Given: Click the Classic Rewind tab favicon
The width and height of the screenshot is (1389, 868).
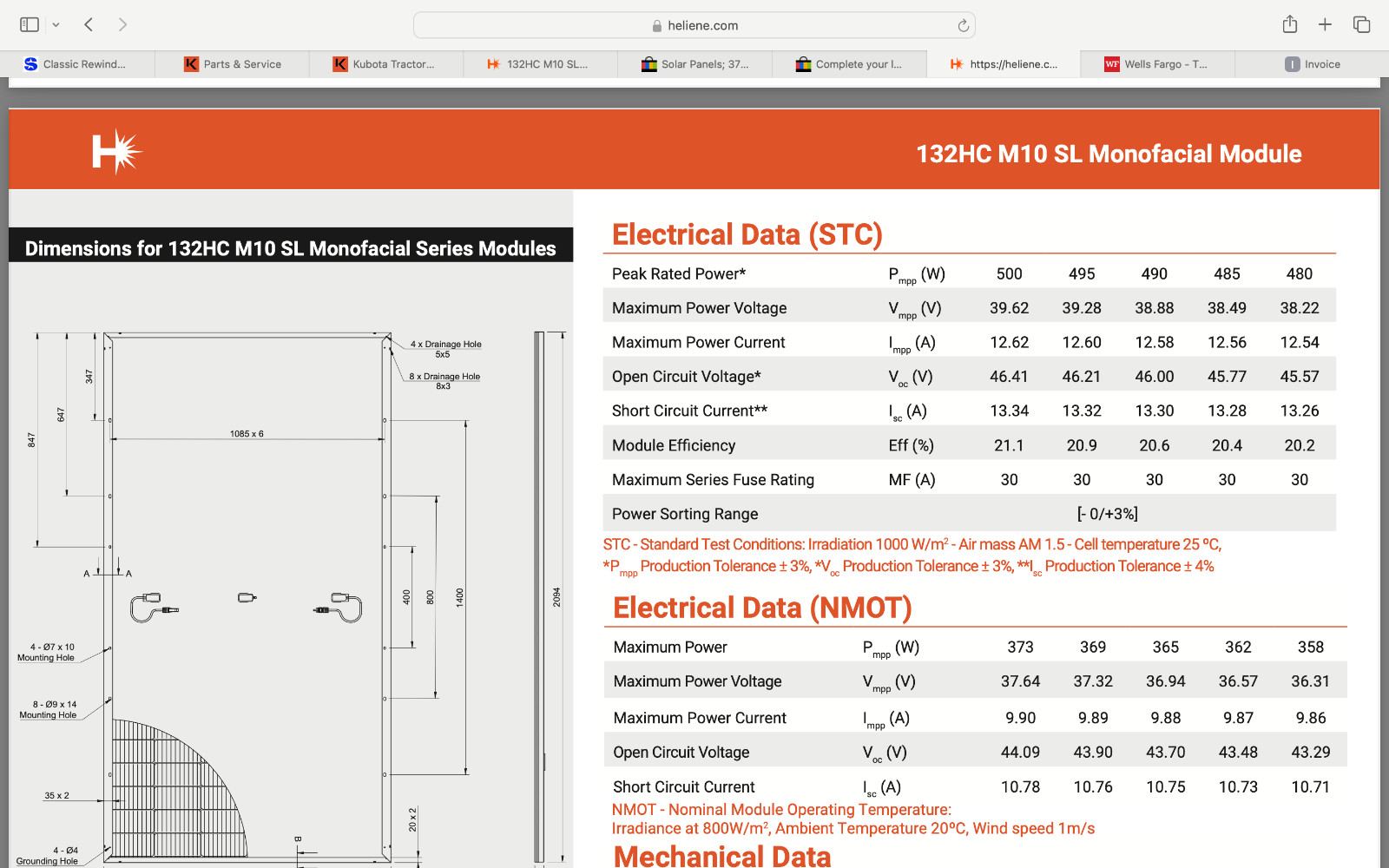Looking at the screenshot, I should (x=30, y=64).
